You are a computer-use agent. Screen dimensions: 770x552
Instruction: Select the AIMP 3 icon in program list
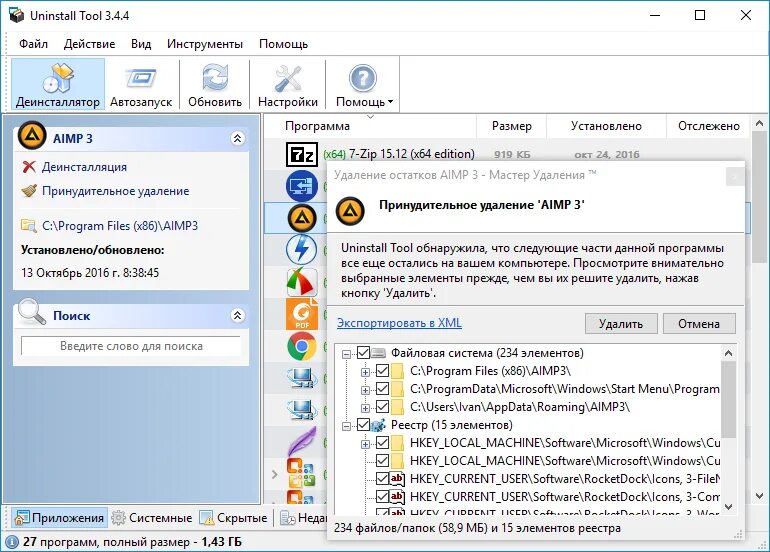tap(302, 218)
